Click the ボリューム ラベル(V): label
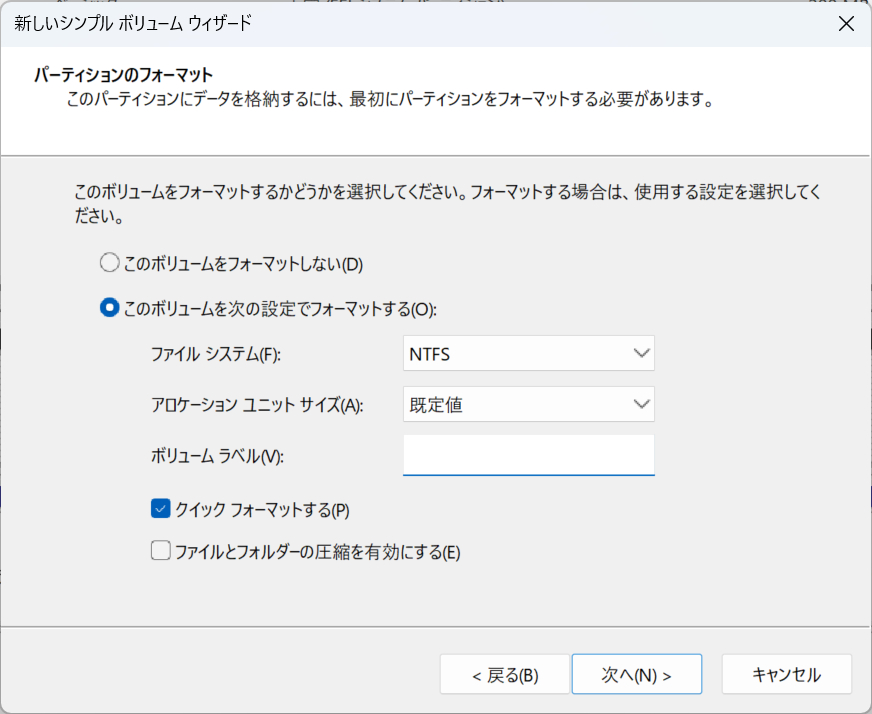872x714 pixels. (x=217, y=456)
